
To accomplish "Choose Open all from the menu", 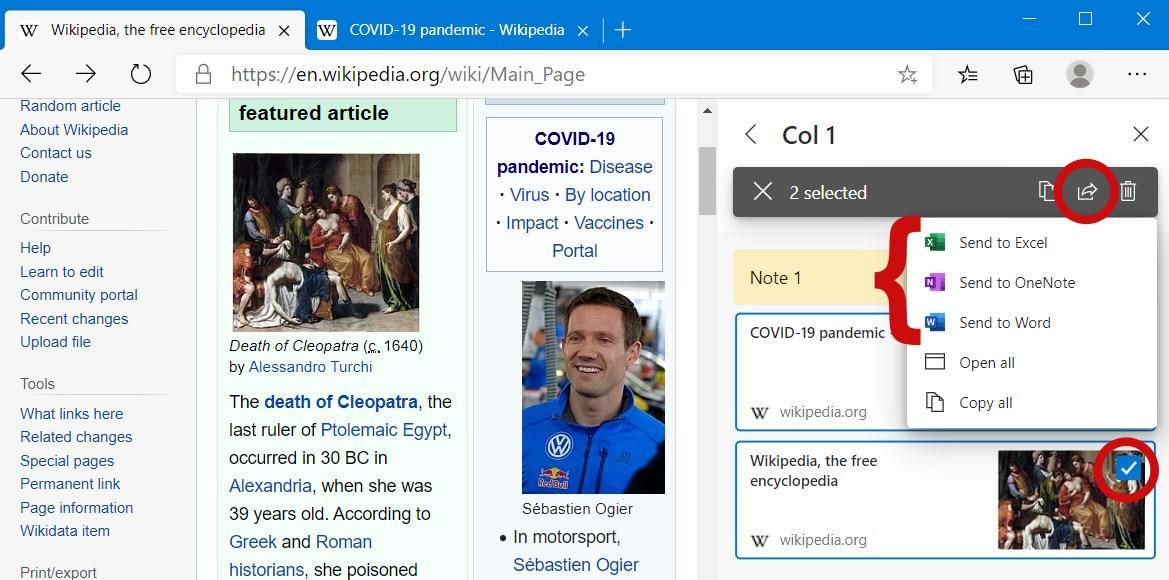I will 1032,363.
